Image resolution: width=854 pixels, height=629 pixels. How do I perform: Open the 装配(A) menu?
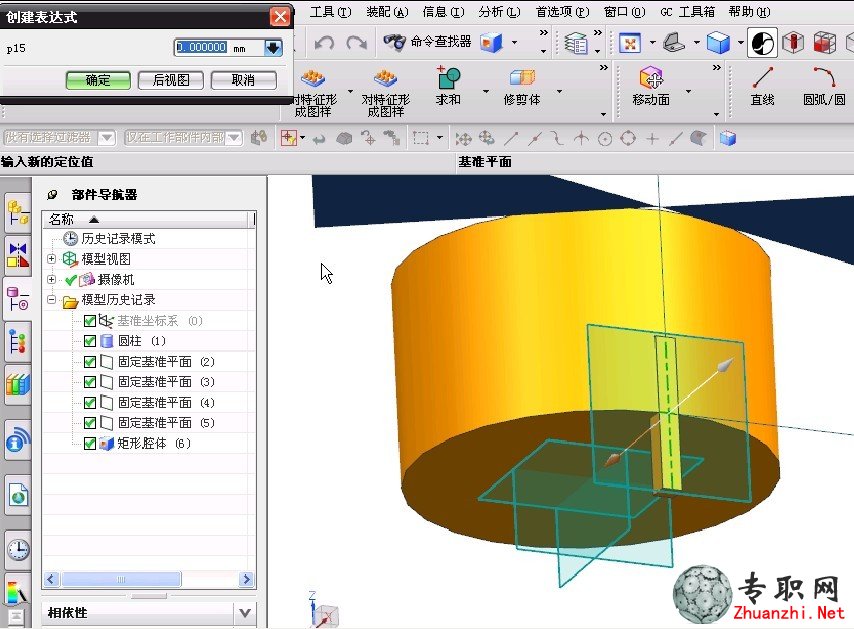[387, 12]
